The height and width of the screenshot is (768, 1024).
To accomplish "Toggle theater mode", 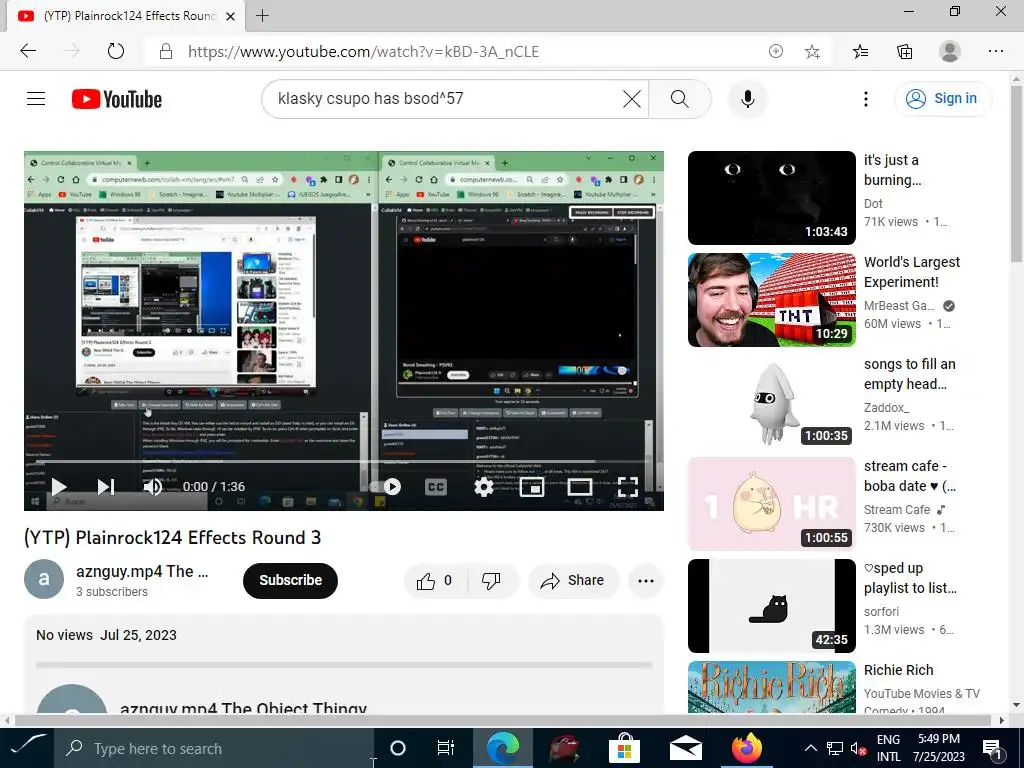I will 579,487.
